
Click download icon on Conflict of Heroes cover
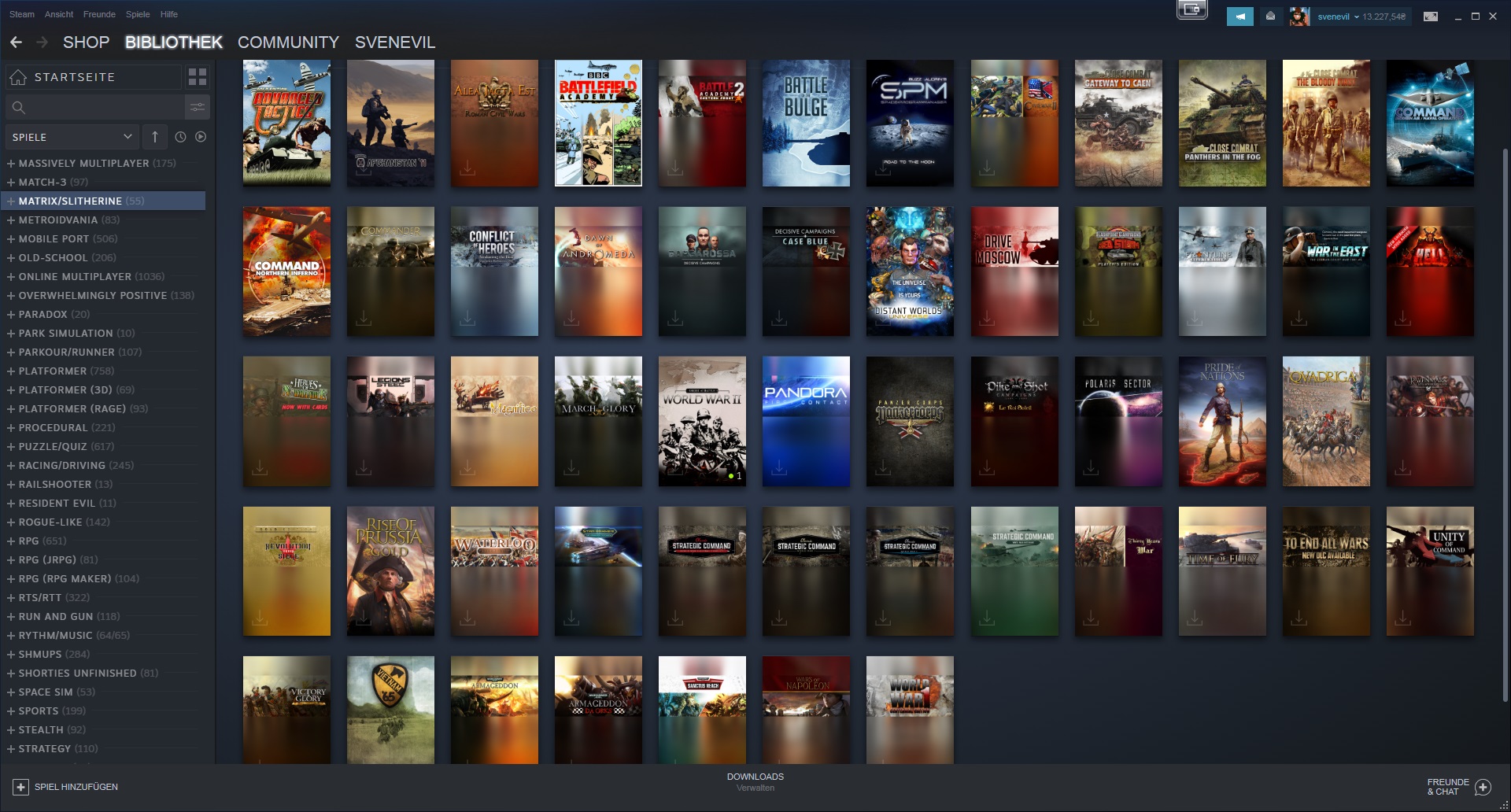click(x=467, y=318)
